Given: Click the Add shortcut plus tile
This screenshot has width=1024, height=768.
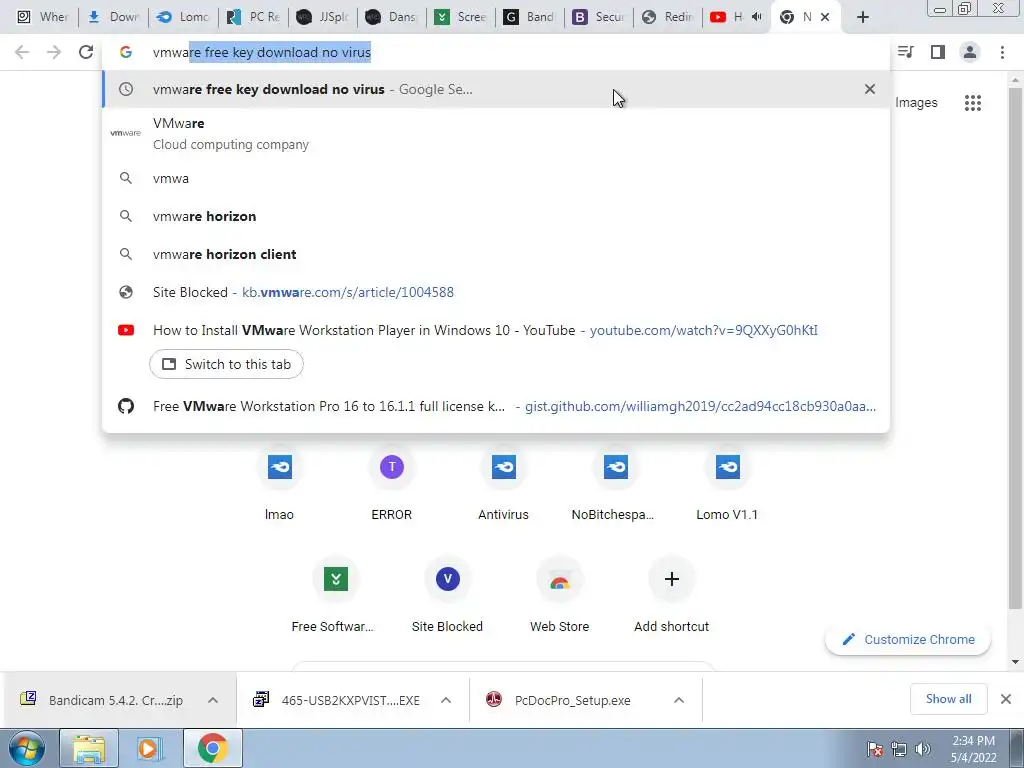Looking at the screenshot, I should pyautogui.click(x=671, y=595).
